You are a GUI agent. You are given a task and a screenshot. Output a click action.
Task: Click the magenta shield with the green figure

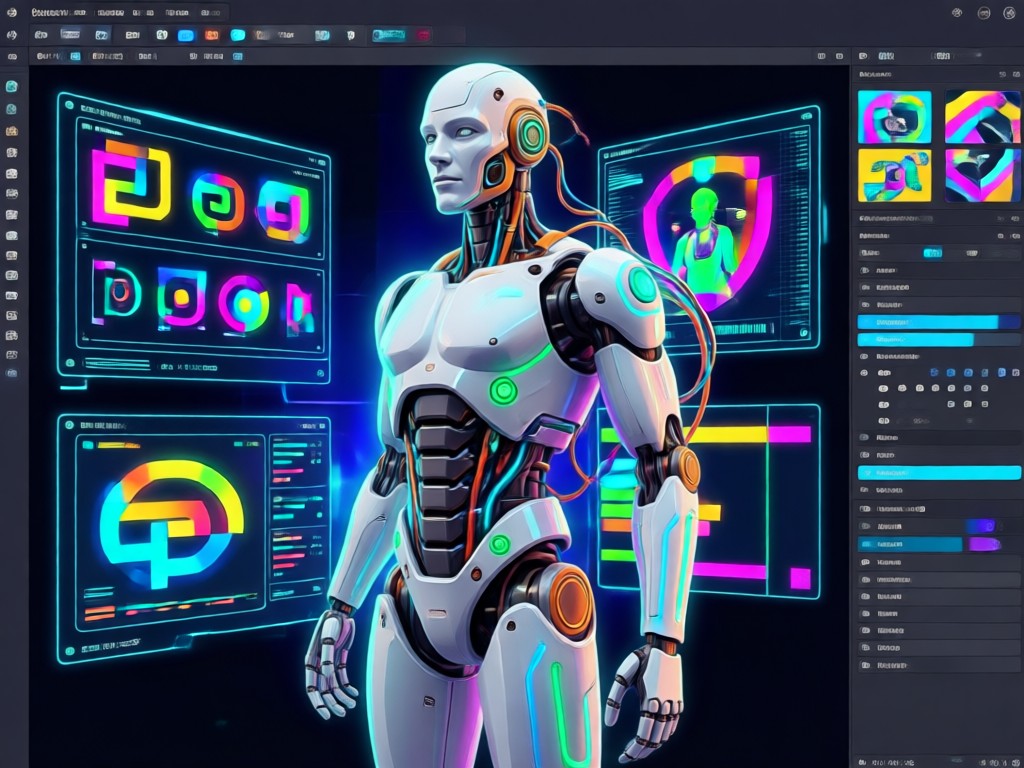[707, 233]
